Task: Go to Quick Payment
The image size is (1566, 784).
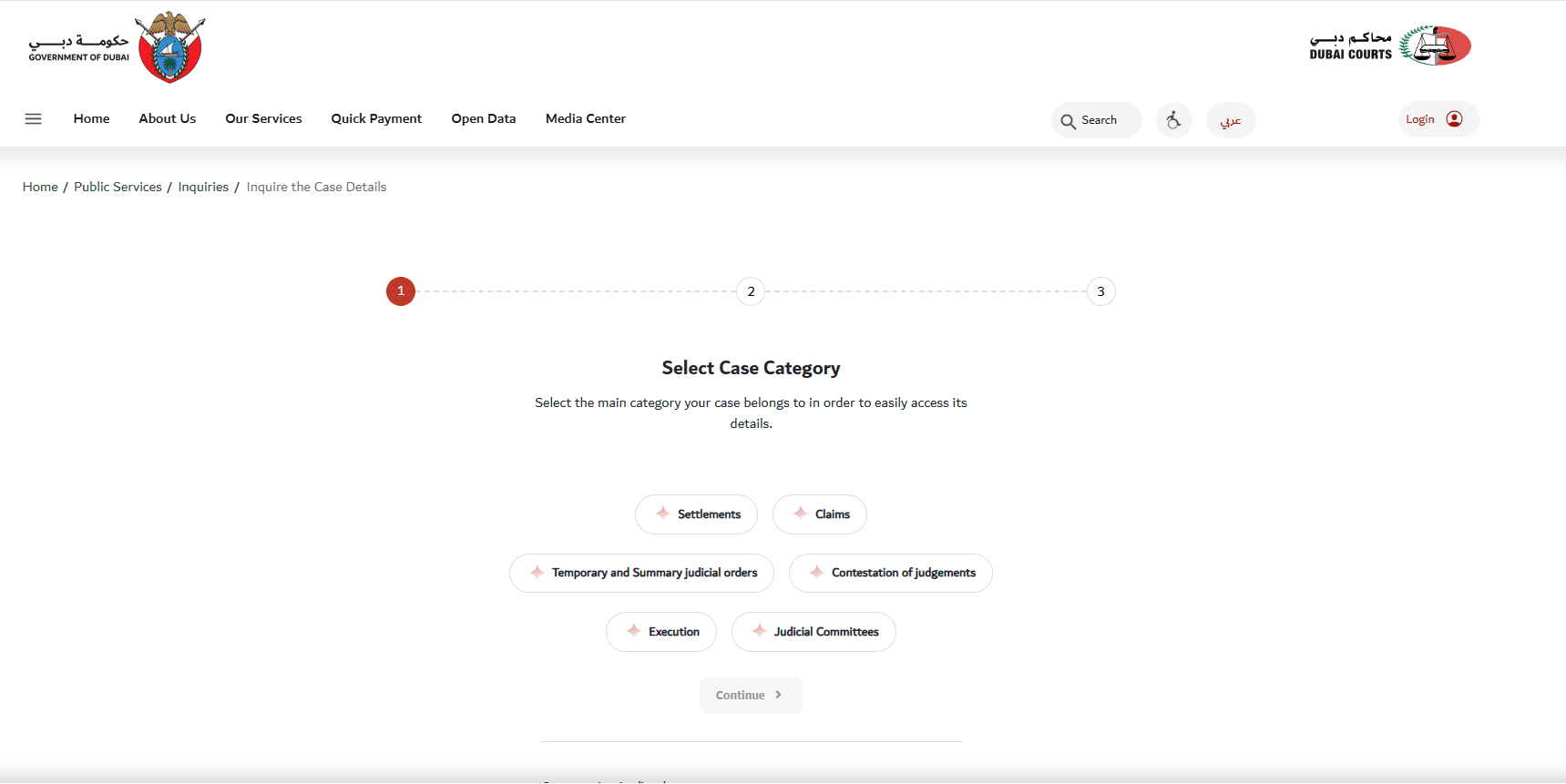Action: point(376,118)
